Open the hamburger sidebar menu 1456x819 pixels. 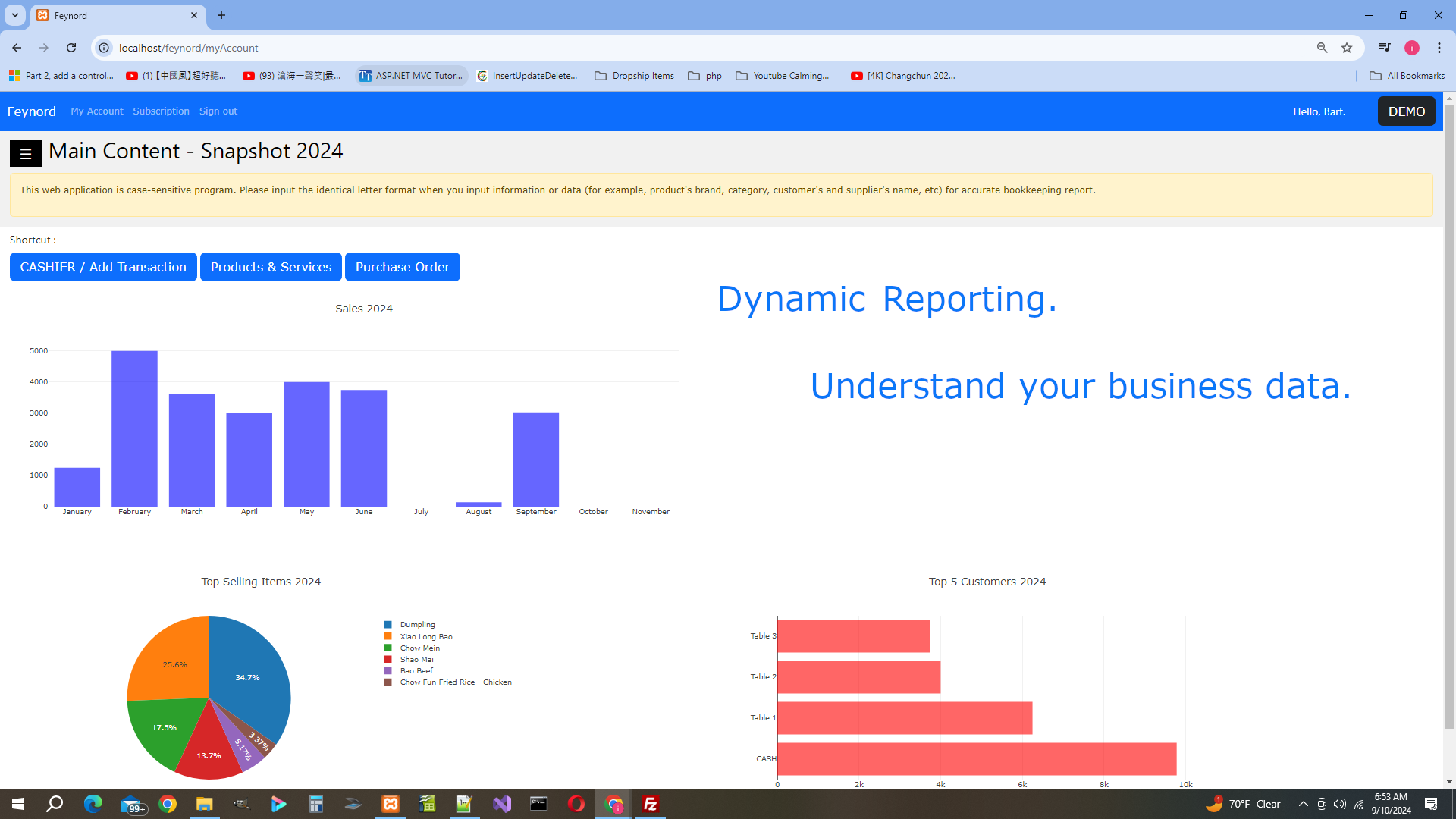pyautogui.click(x=26, y=154)
